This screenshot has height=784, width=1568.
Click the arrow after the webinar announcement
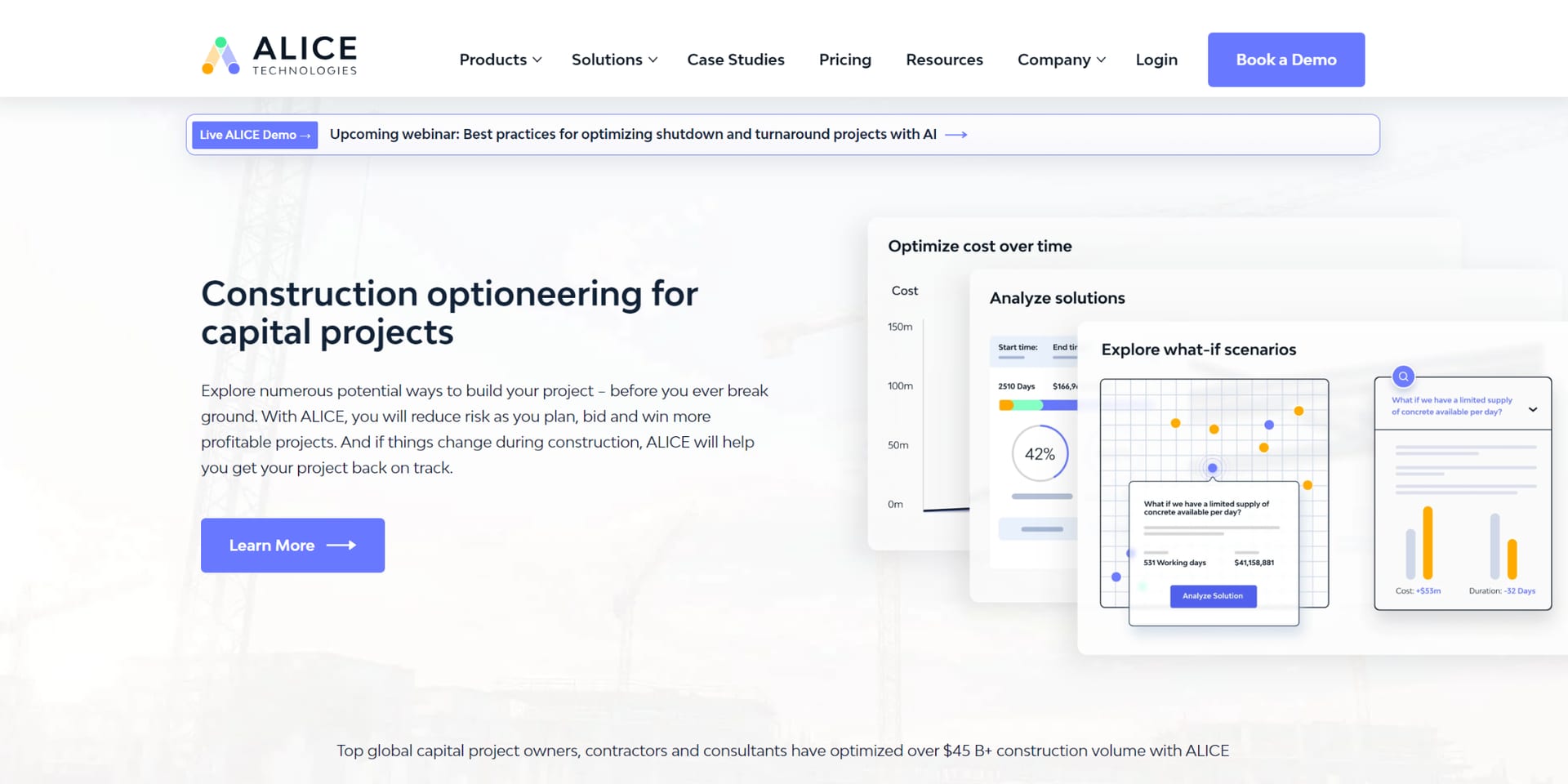pyautogui.click(x=956, y=135)
